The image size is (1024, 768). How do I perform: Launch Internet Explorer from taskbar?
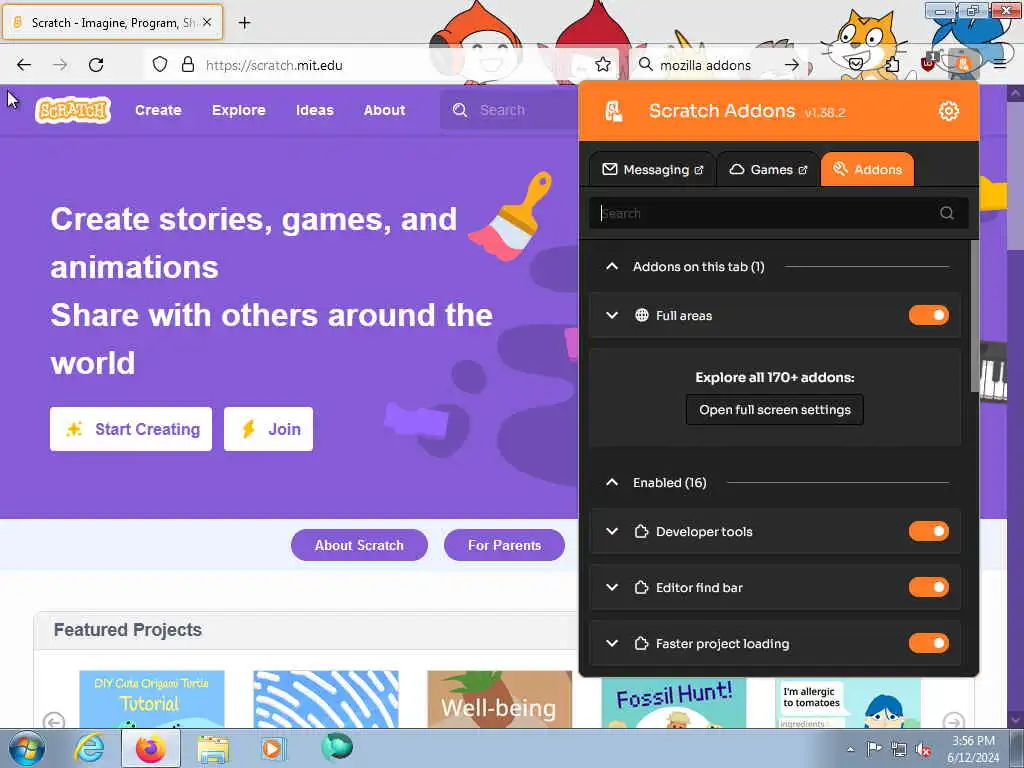(x=89, y=748)
